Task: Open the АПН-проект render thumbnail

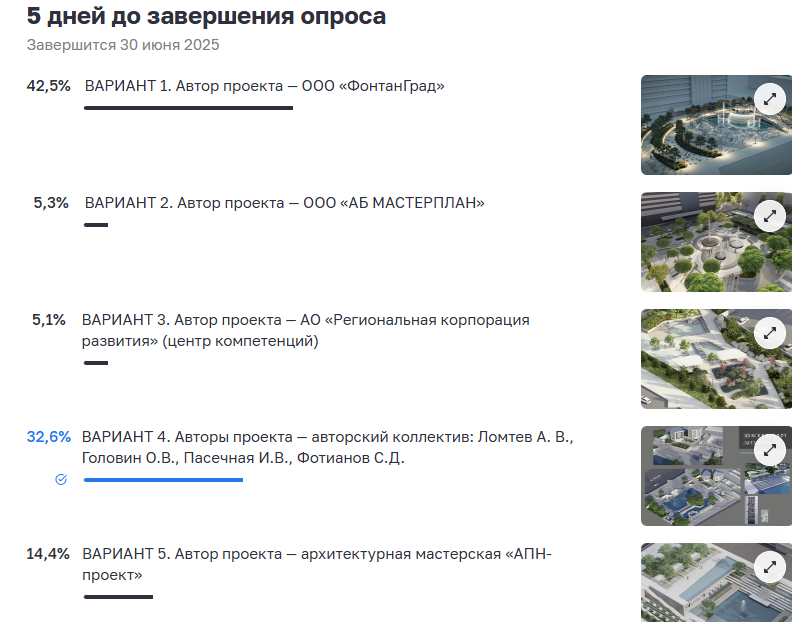Action: [716, 583]
